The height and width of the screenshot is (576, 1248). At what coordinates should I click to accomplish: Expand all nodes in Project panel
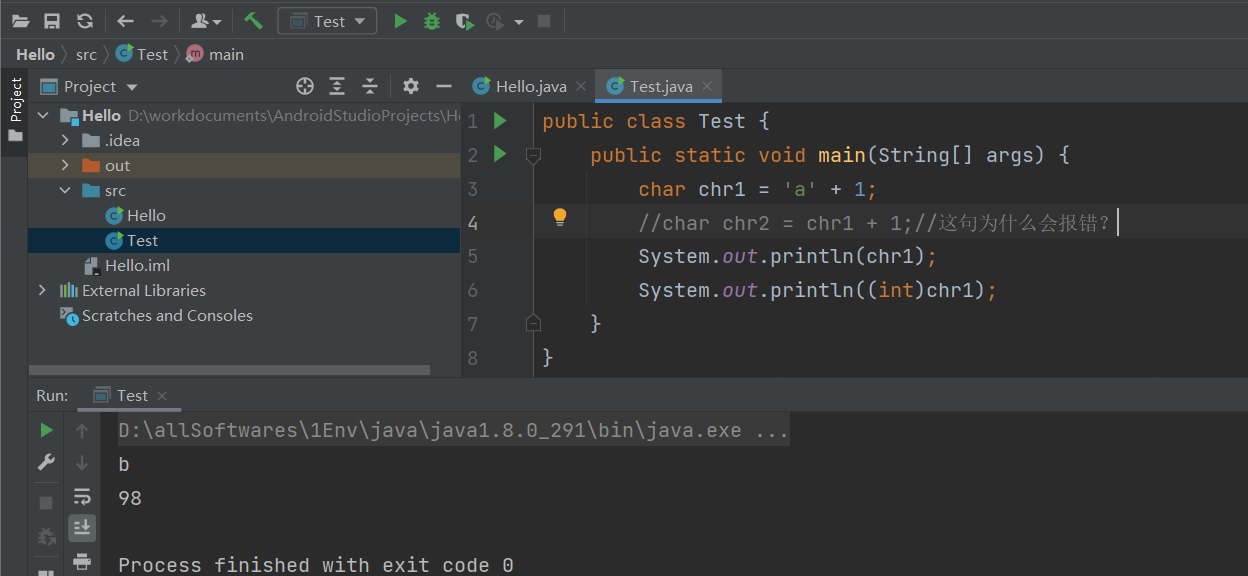tap(338, 86)
